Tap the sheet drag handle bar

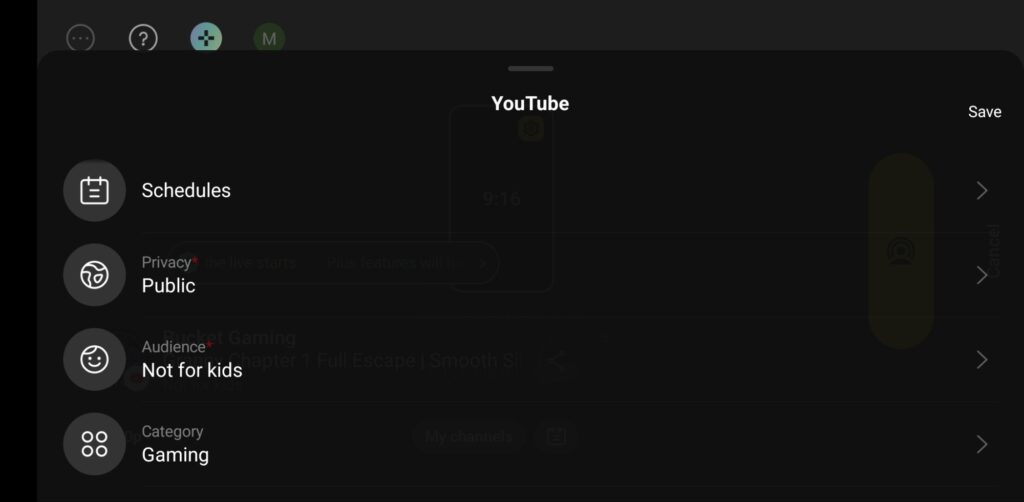click(531, 69)
